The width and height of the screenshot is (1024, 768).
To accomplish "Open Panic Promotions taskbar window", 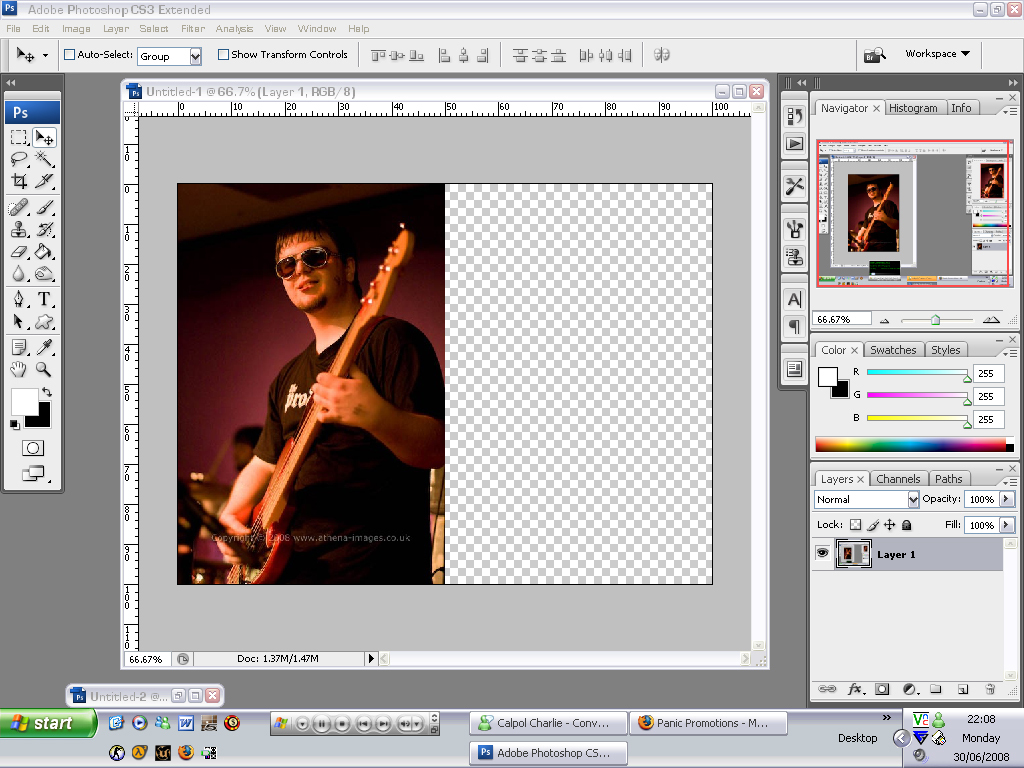I will tap(708, 723).
